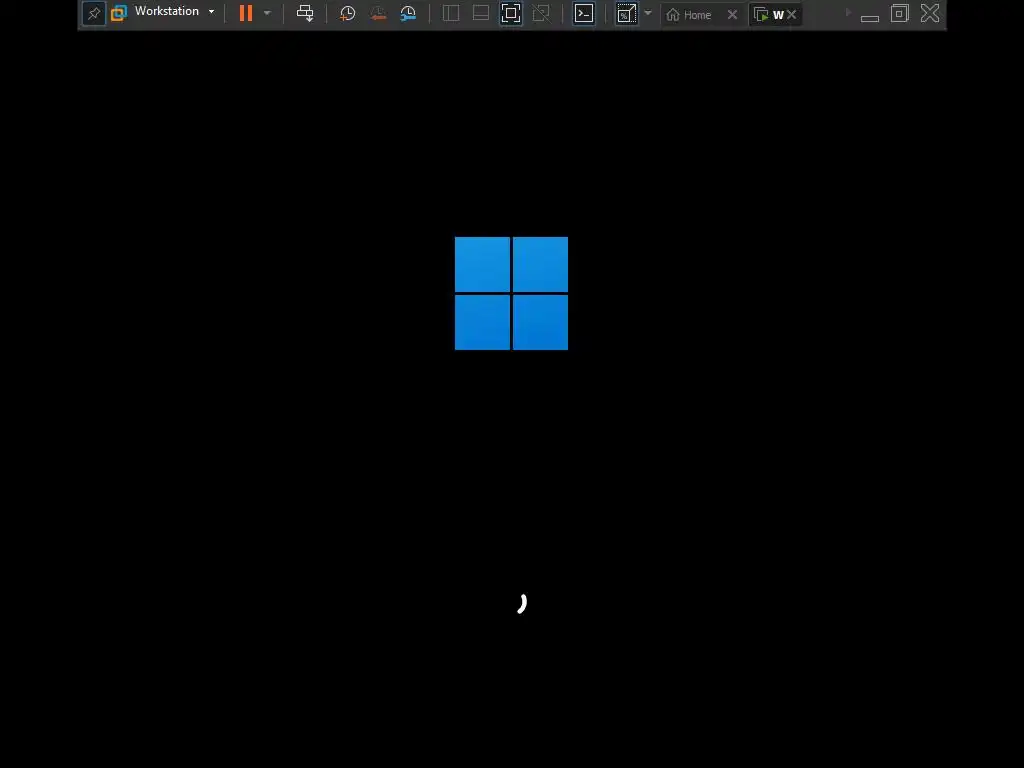The height and width of the screenshot is (768, 1024).
Task: Open the console view icon
Action: [x=584, y=13]
